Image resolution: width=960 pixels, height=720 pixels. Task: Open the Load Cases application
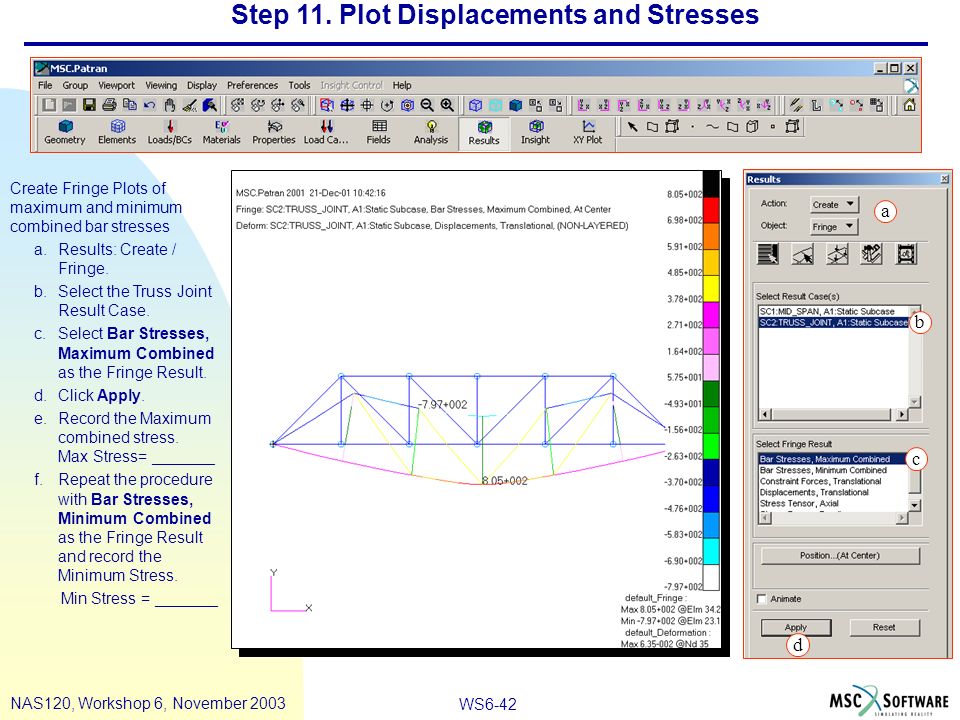(x=326, y=132)
